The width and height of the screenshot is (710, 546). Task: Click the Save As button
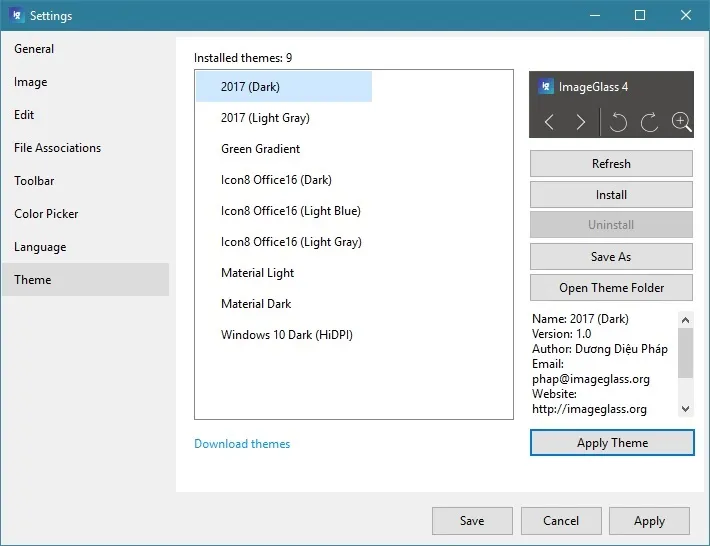611,257
